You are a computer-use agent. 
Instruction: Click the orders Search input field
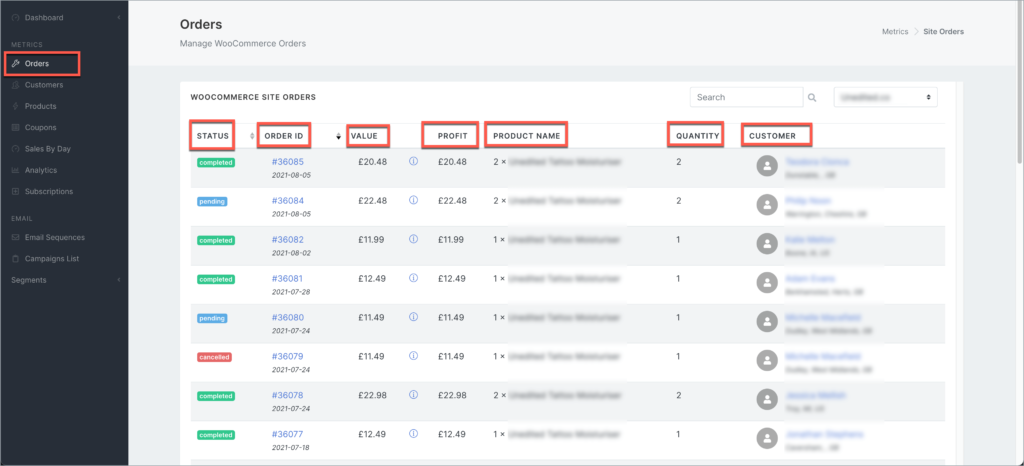pyautogui.click(x=746, y=98)
